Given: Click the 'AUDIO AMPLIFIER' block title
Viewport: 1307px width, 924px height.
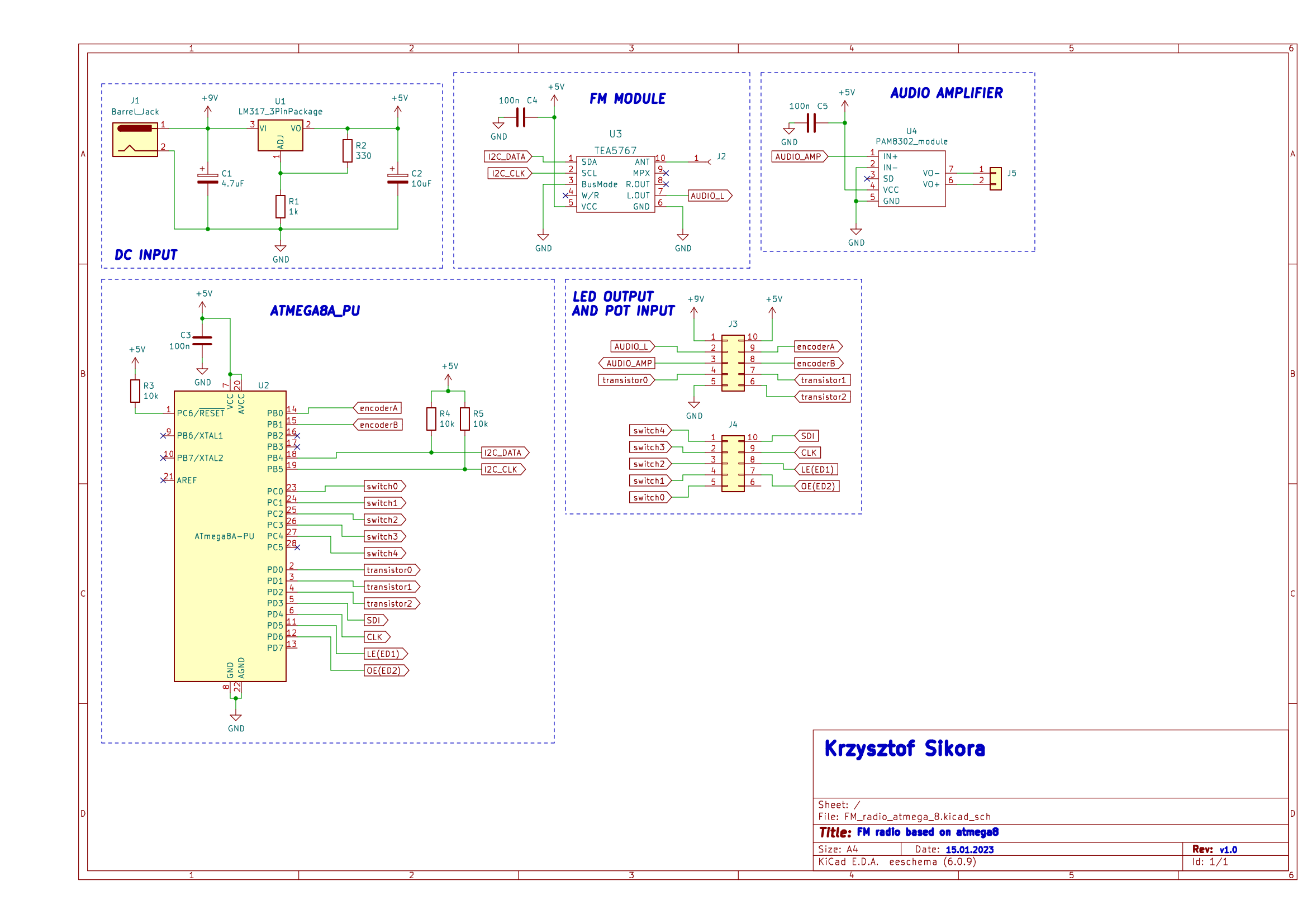Looking at the screenshot, I should click(946, 93).
